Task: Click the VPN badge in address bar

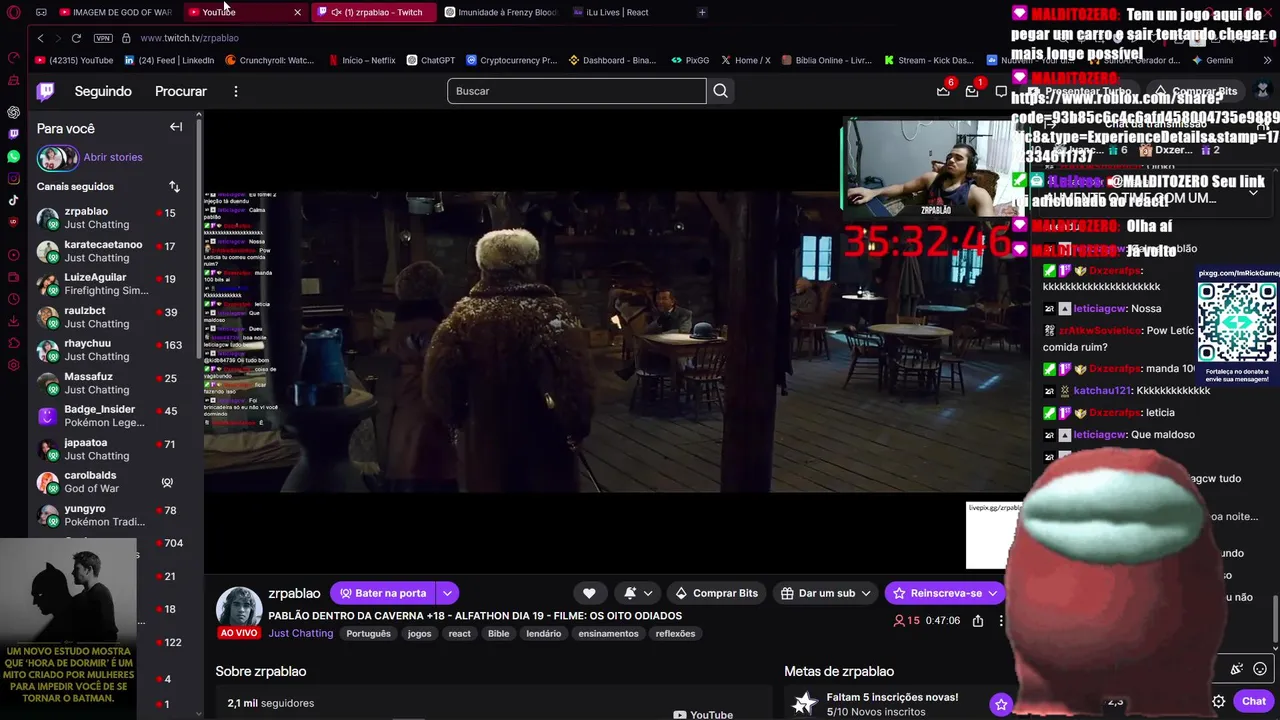Action: click(x=103, y=38)
